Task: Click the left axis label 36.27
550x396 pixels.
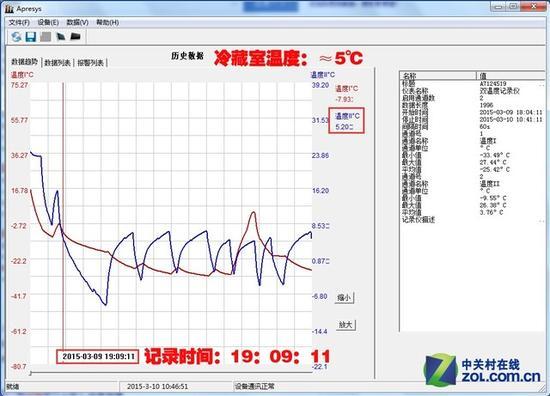Action: point(19,155)
